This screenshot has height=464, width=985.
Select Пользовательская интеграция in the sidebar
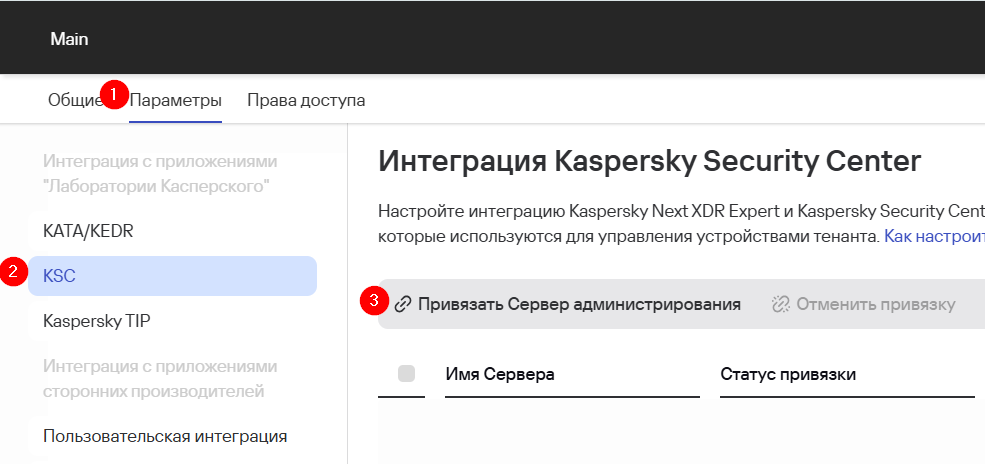pos(165,436)
